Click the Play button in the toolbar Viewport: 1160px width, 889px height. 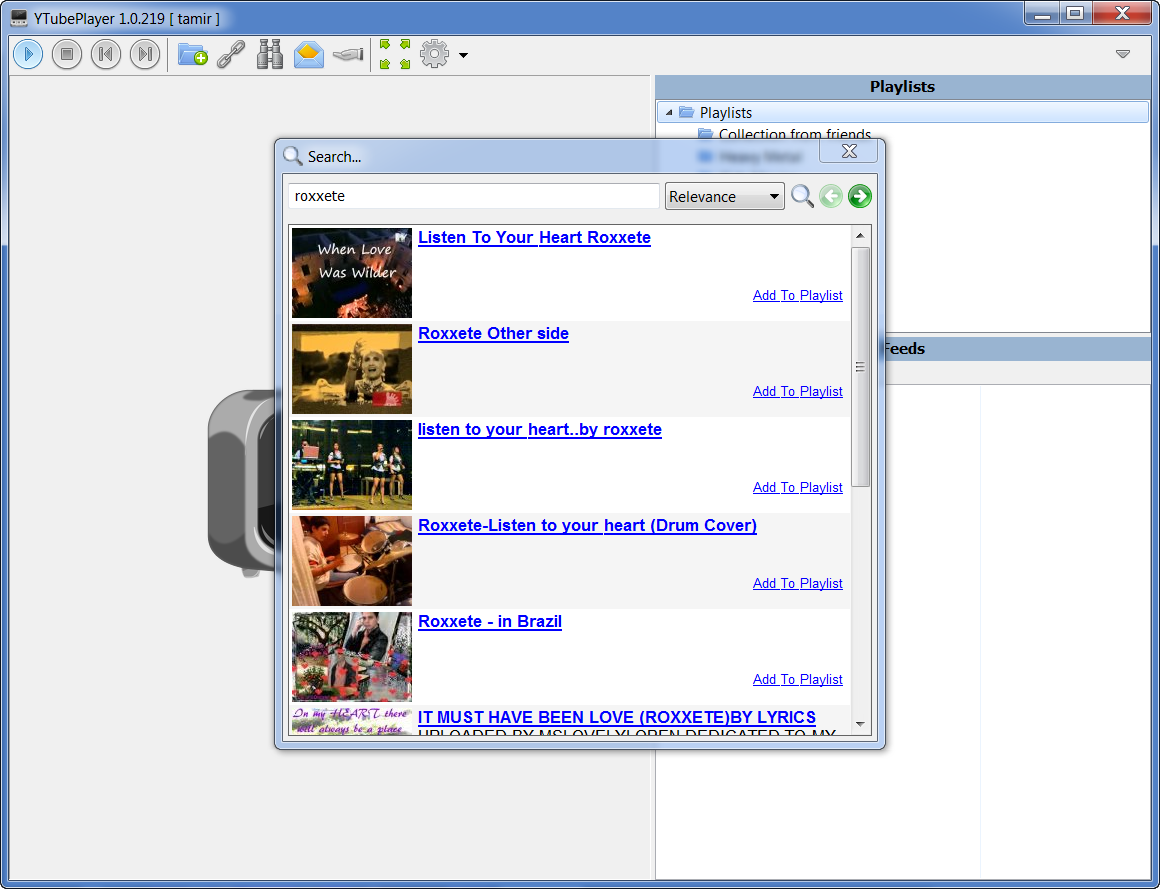tap(28, 54)
